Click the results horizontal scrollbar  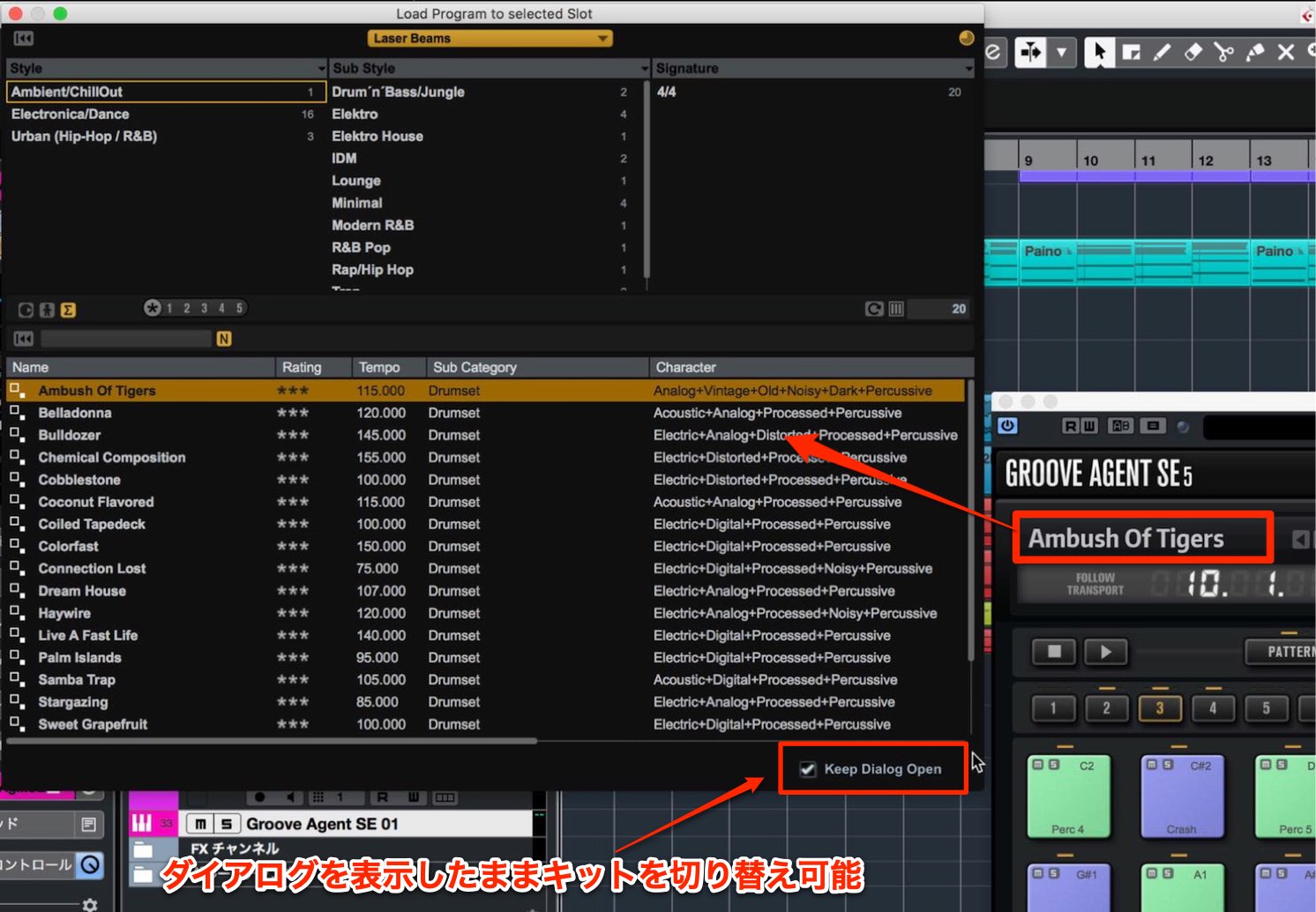click(272, 741)
